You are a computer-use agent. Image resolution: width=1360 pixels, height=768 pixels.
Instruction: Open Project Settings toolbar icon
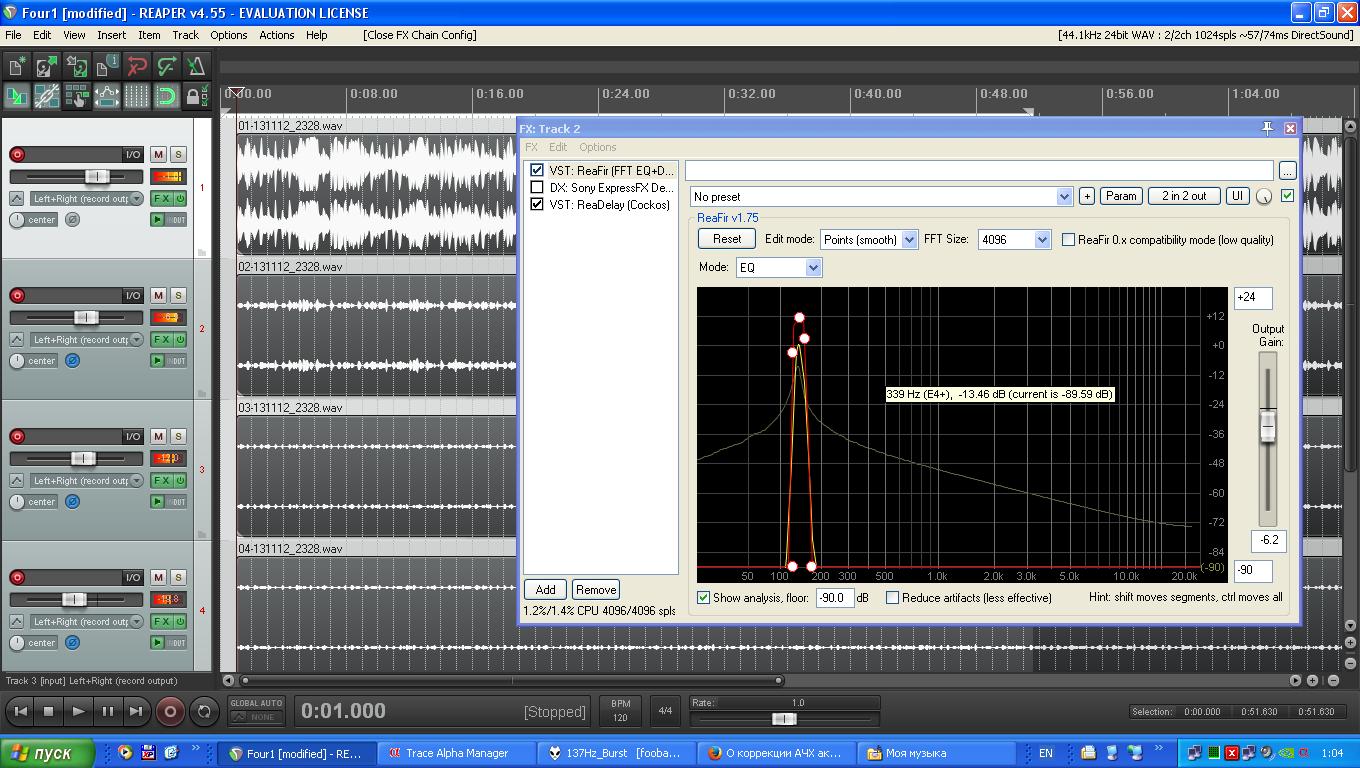(x=107, y=66)
